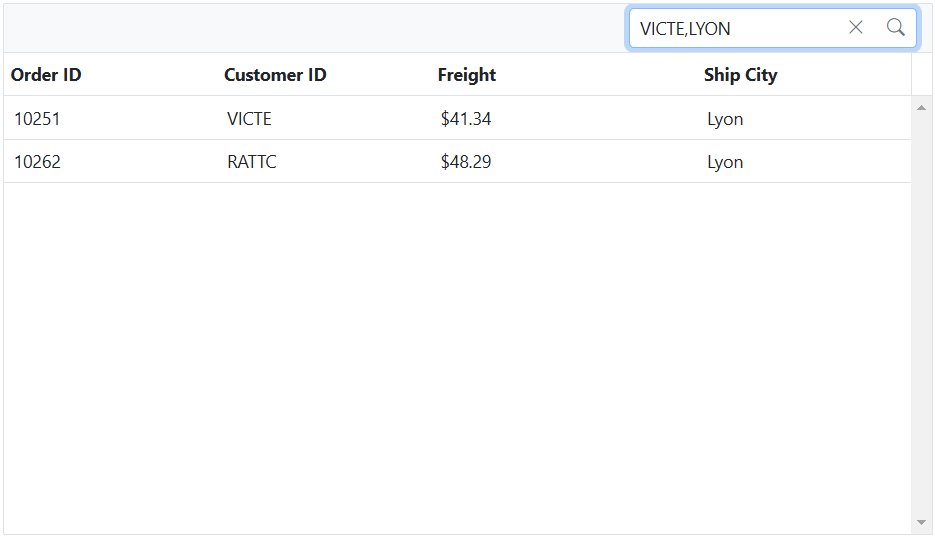
Task: Click the scrollbar down arrow
Action: pos(921,522)
